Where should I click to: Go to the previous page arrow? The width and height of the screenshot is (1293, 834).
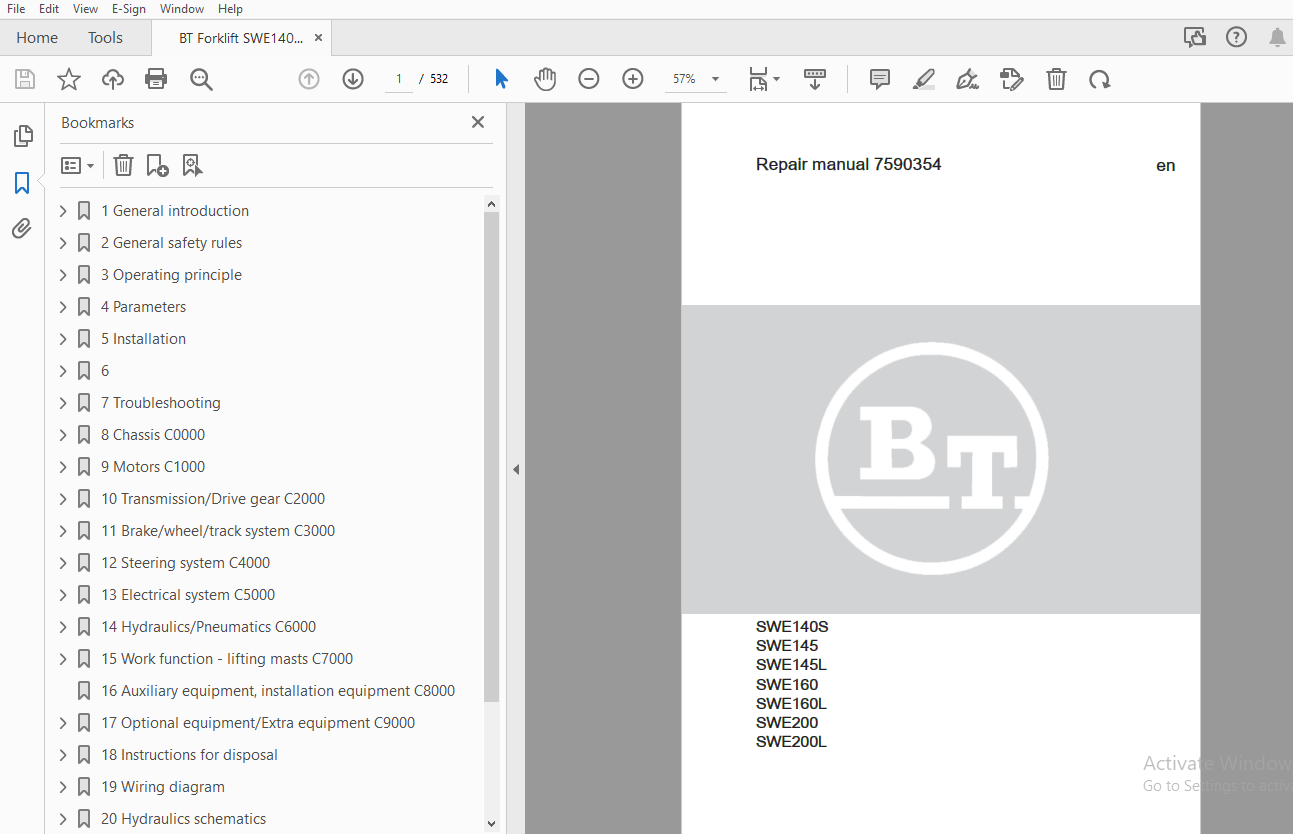[309, 79]
